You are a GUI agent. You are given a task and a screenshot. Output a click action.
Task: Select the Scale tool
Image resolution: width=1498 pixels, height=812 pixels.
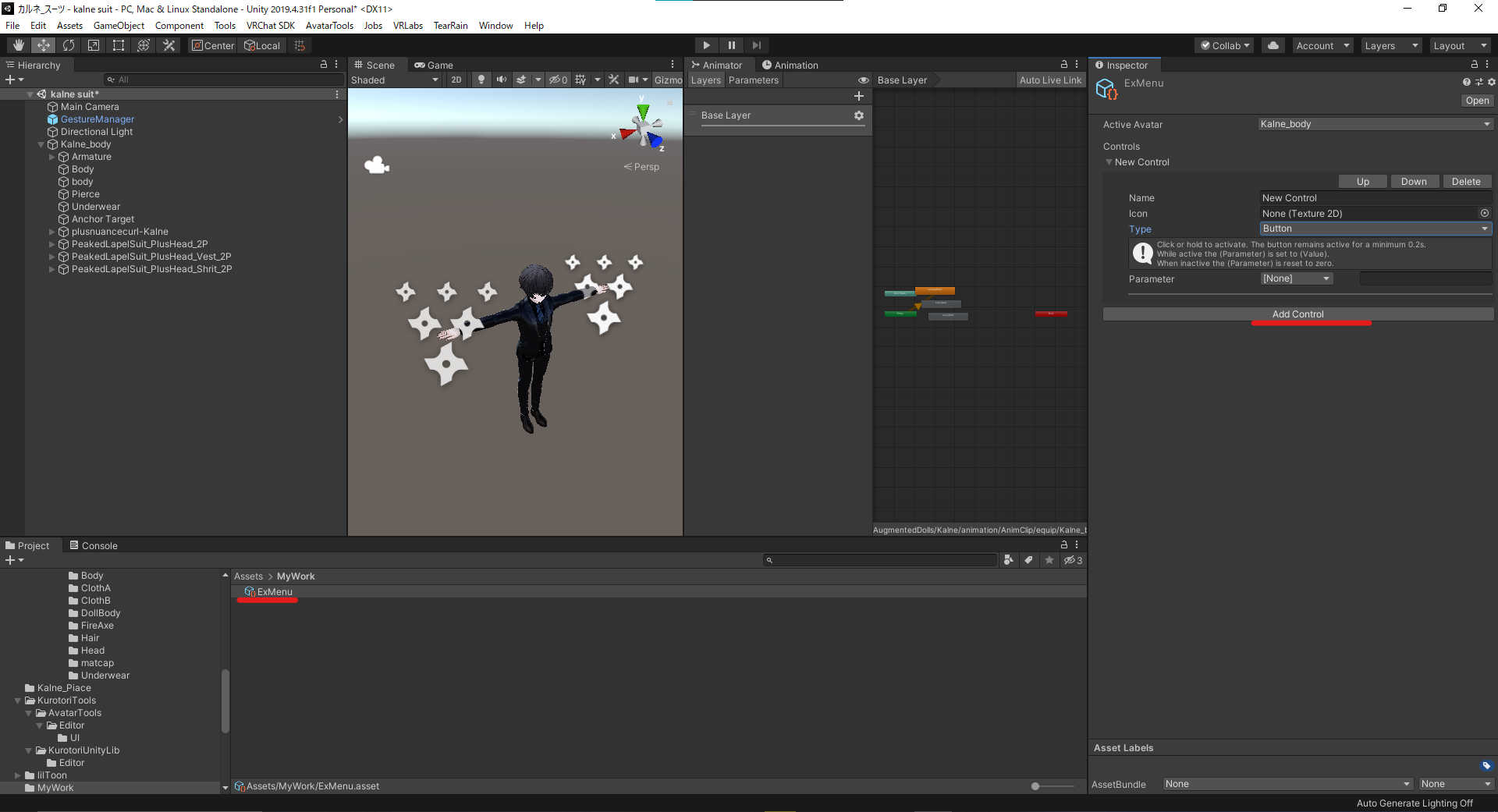tap(93, 44)
